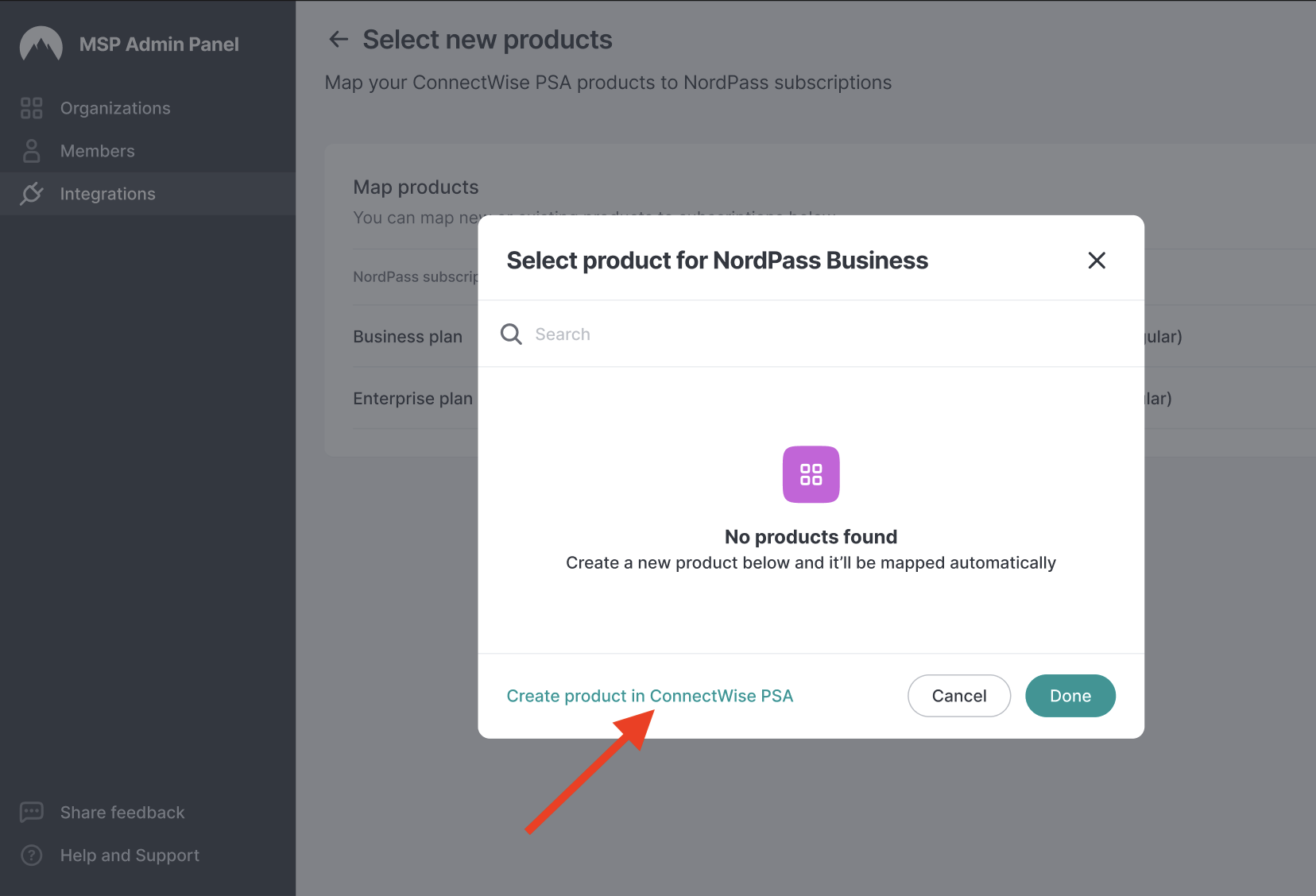The height and width of the screenshot is (896, 1316).
Task: Click the Help and Support question icon
Action: click(31, 855)
